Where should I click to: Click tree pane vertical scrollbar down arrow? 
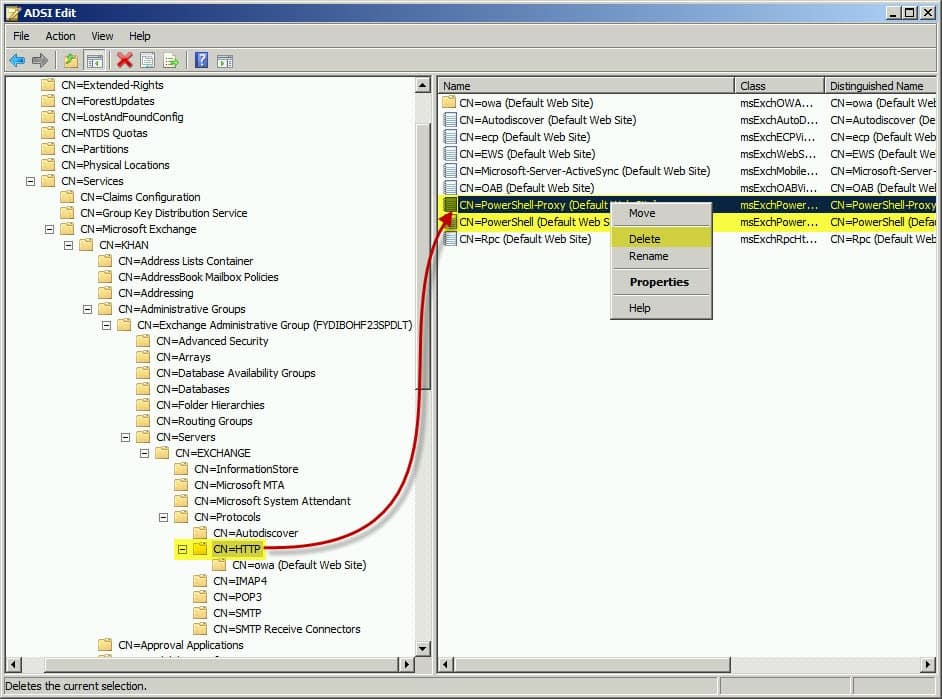point(423,649)
